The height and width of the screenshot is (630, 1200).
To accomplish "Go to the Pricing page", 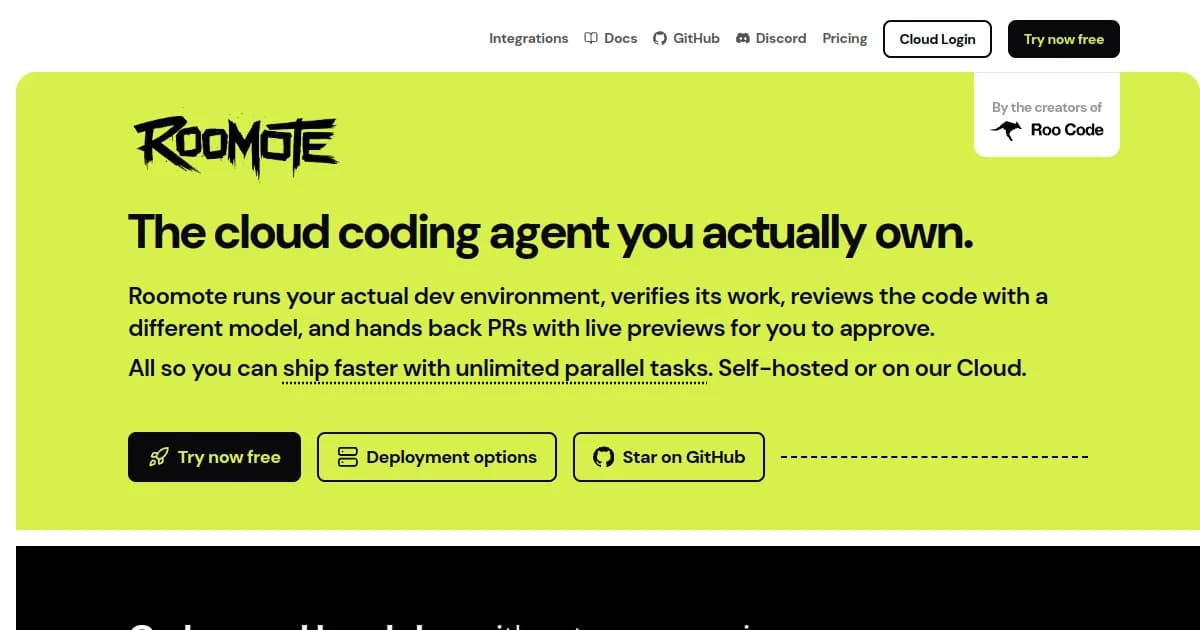I will [845, 38].
